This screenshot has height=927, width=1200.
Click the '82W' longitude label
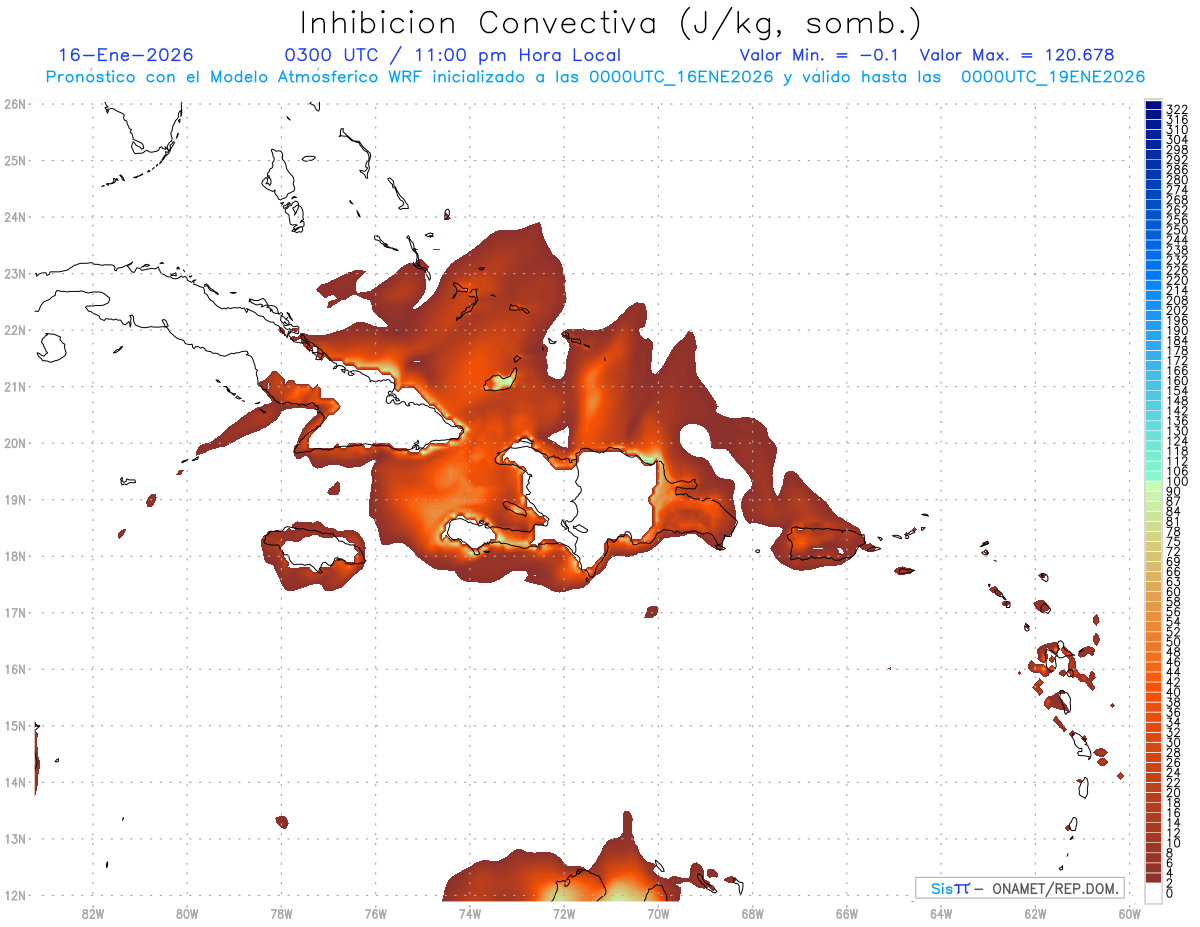pyautogui.click(x=92, y=913)
